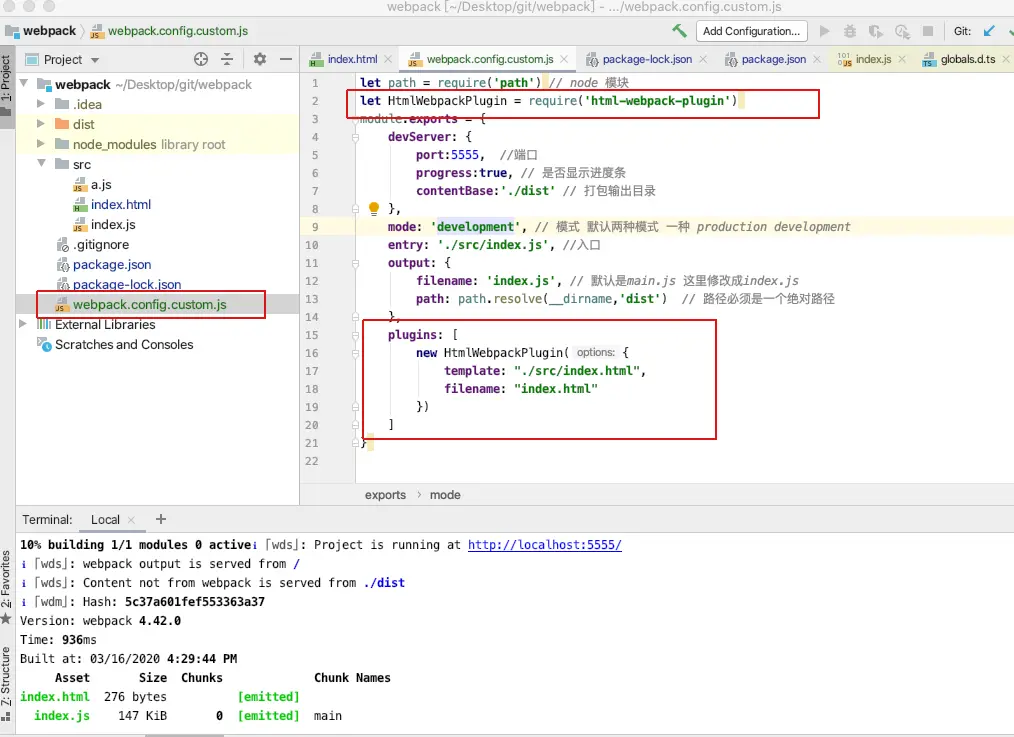1014x737 pixels.
Task: Close the index.js editor tab
Action: pos(902,59)
